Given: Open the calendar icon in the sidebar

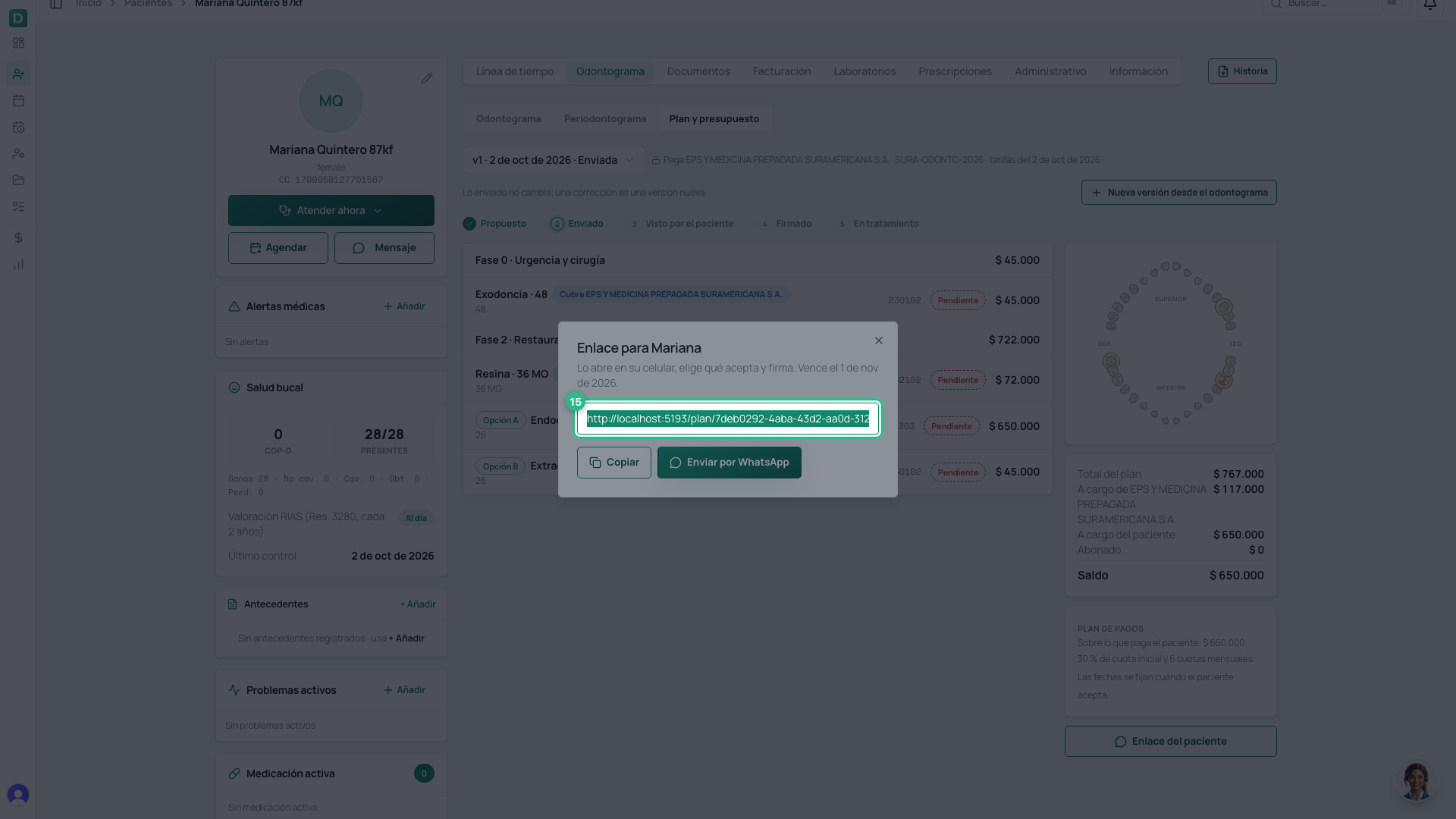Looking at the screenshot, I should pos(18,100).
